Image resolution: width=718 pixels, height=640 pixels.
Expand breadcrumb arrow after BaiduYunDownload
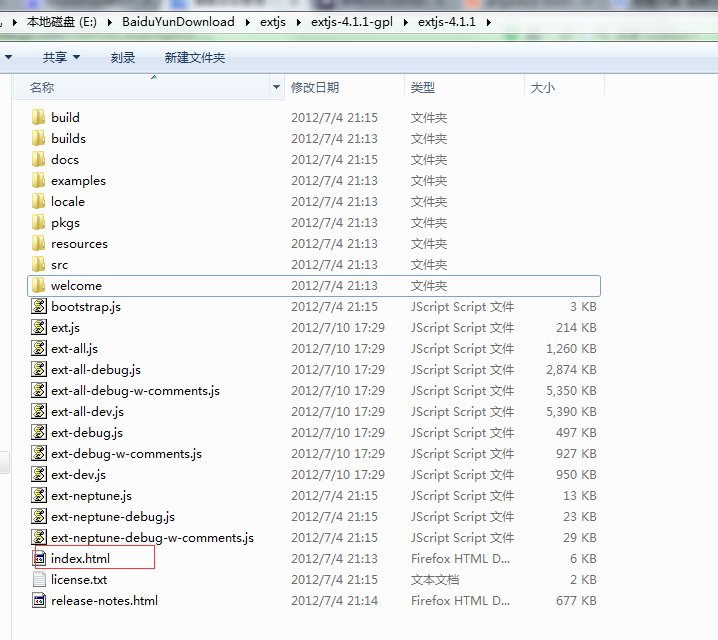247,22
